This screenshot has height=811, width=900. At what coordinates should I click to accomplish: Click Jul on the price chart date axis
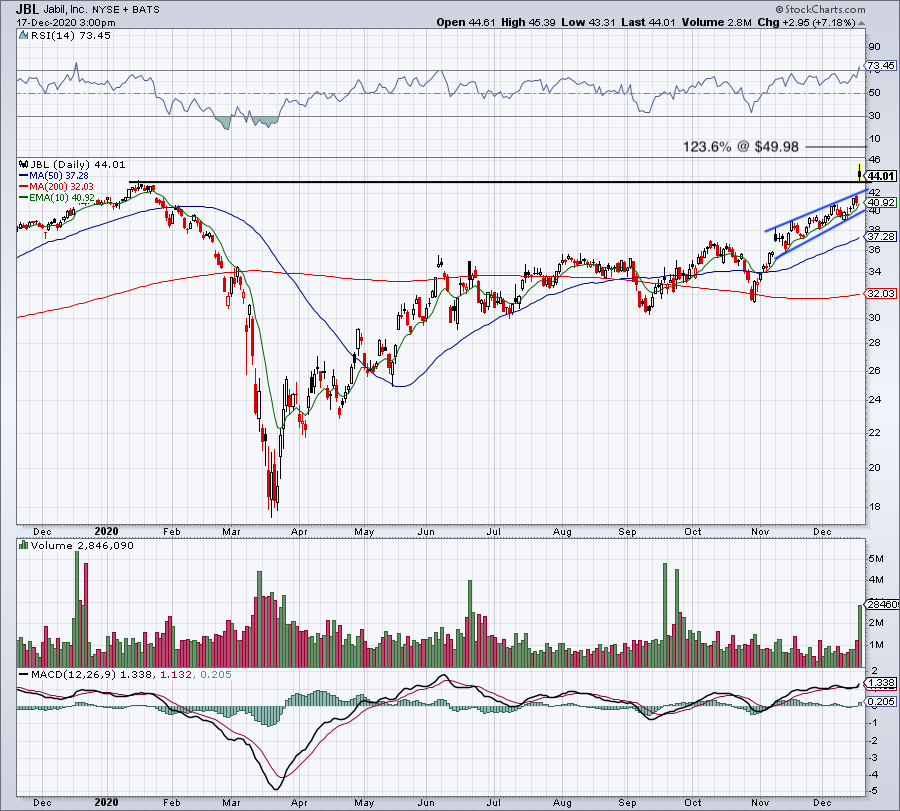pos(494,531)
